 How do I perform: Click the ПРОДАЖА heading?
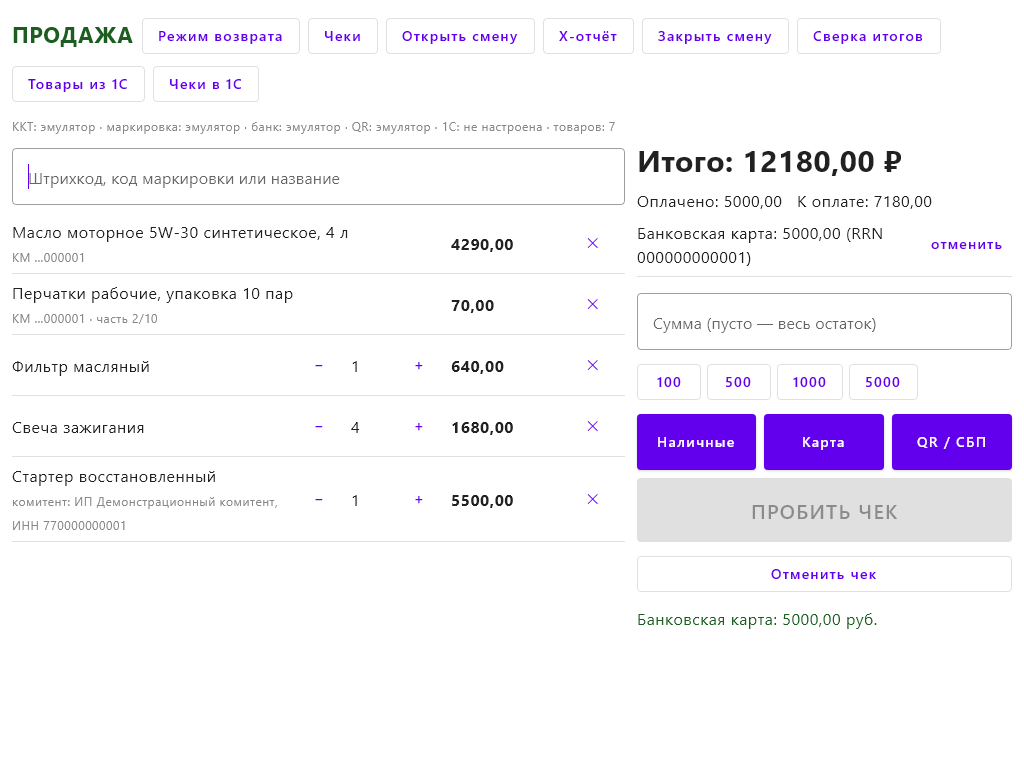pos(72,36)
